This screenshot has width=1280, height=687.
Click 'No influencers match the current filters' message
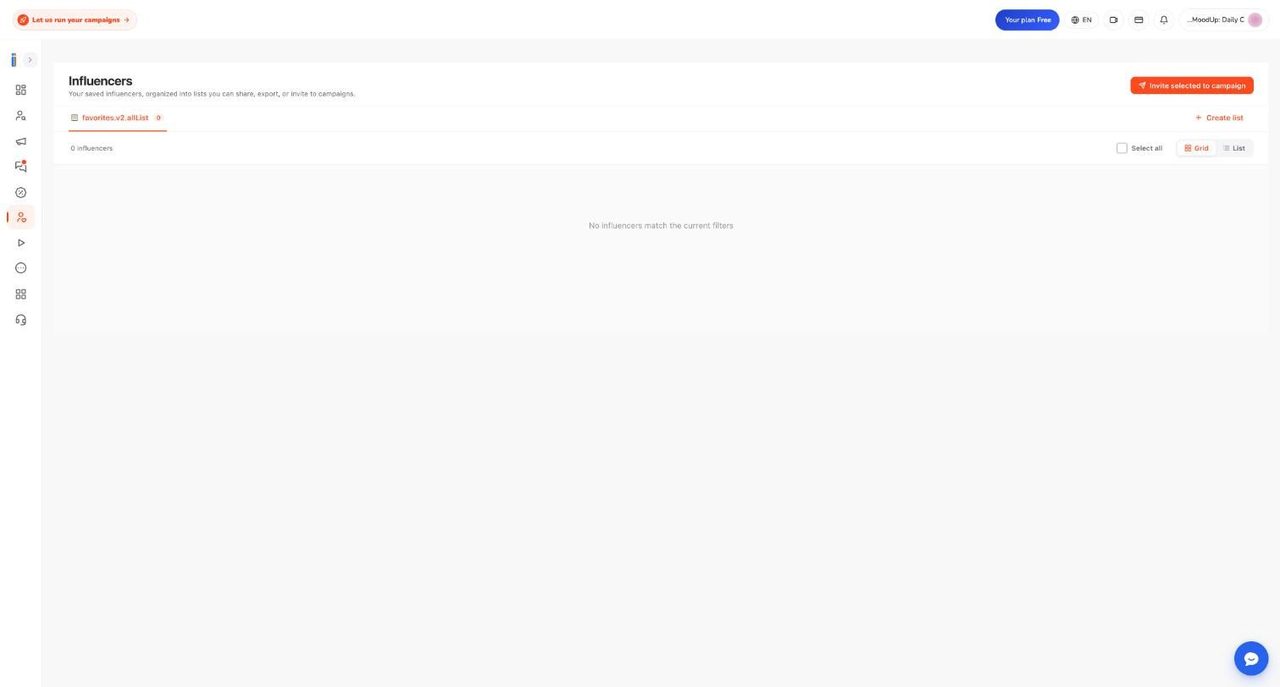(661, 226)
